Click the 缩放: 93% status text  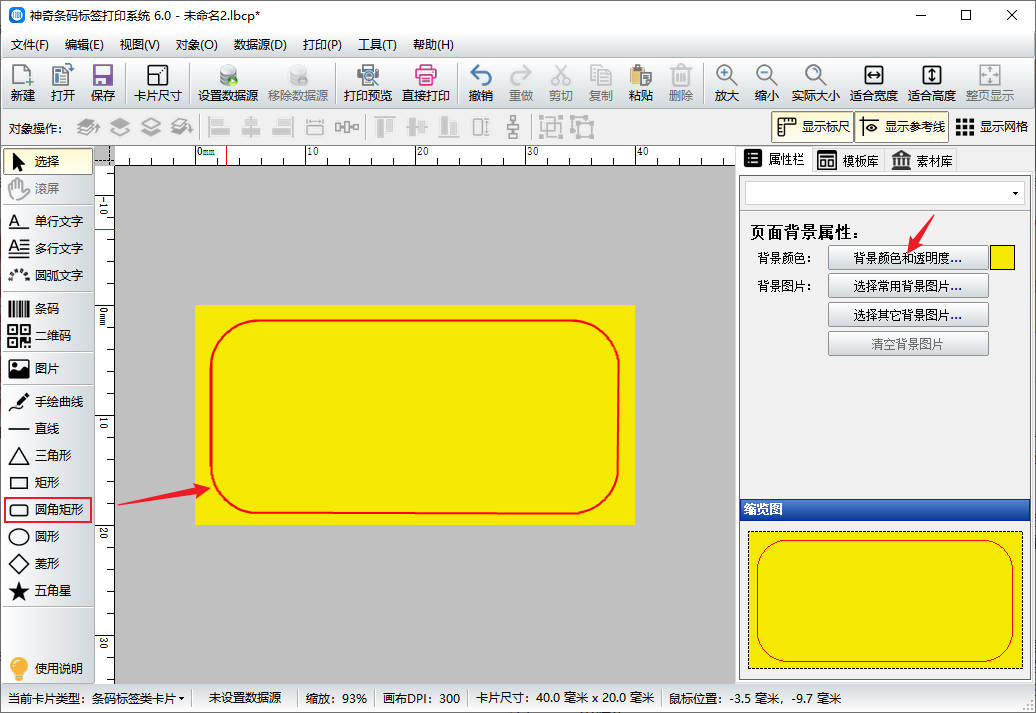tap(336, 698)
